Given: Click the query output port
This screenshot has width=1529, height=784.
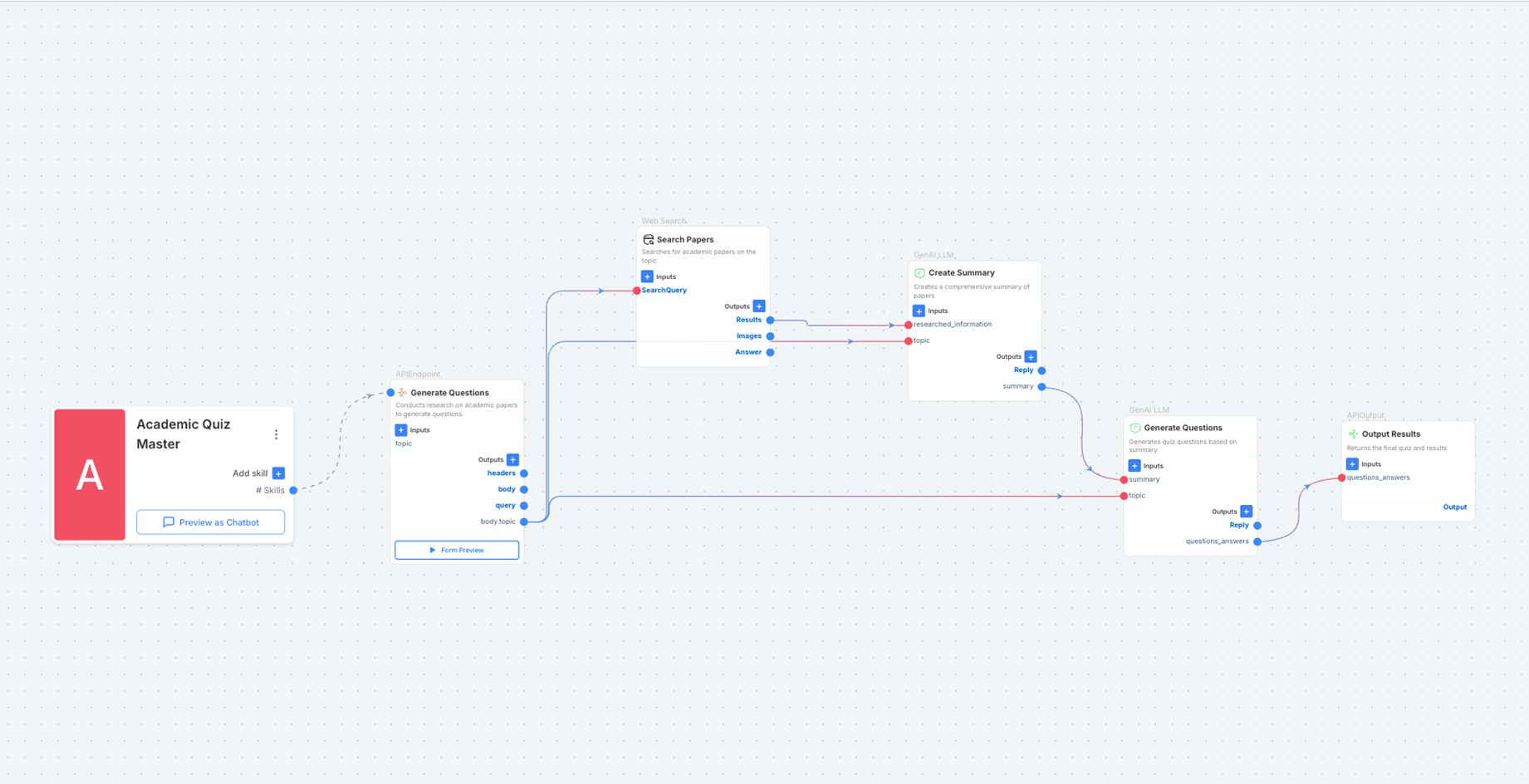Looking at the screenshot, I should point(524,506).
